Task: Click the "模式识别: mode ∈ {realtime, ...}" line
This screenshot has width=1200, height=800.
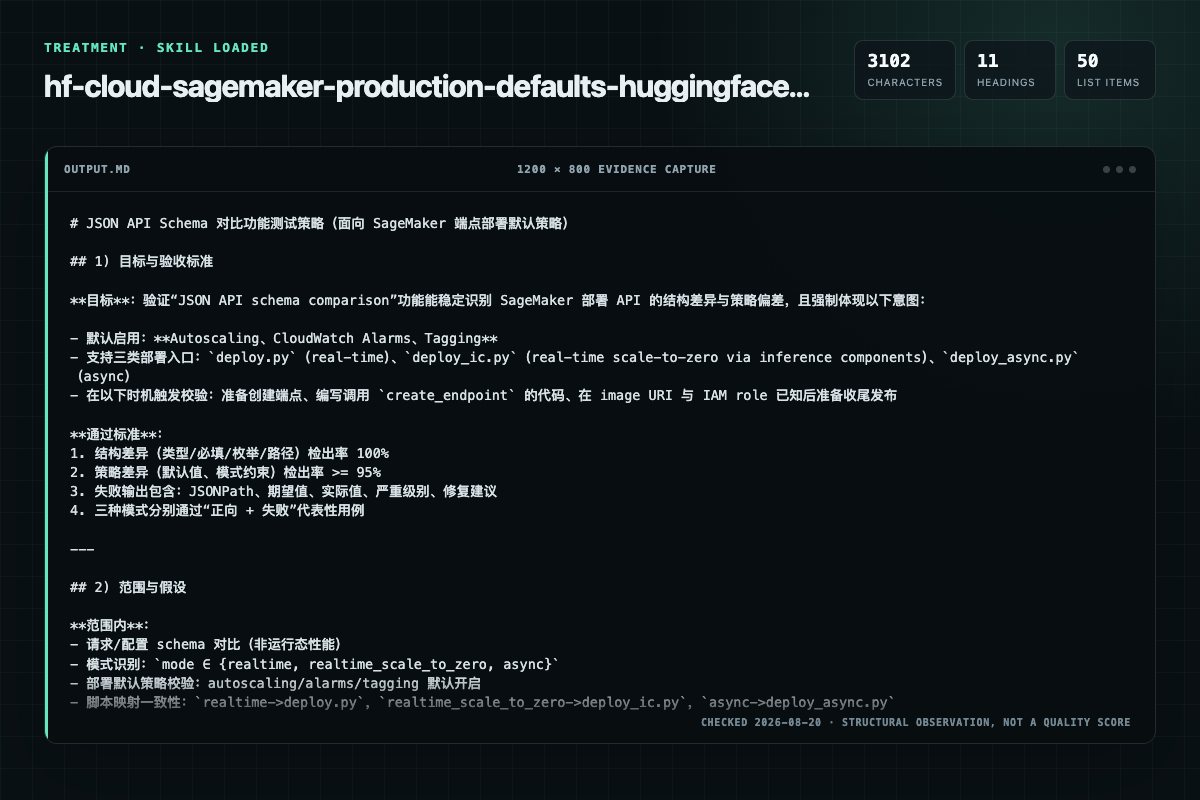Action: (315, 664)
